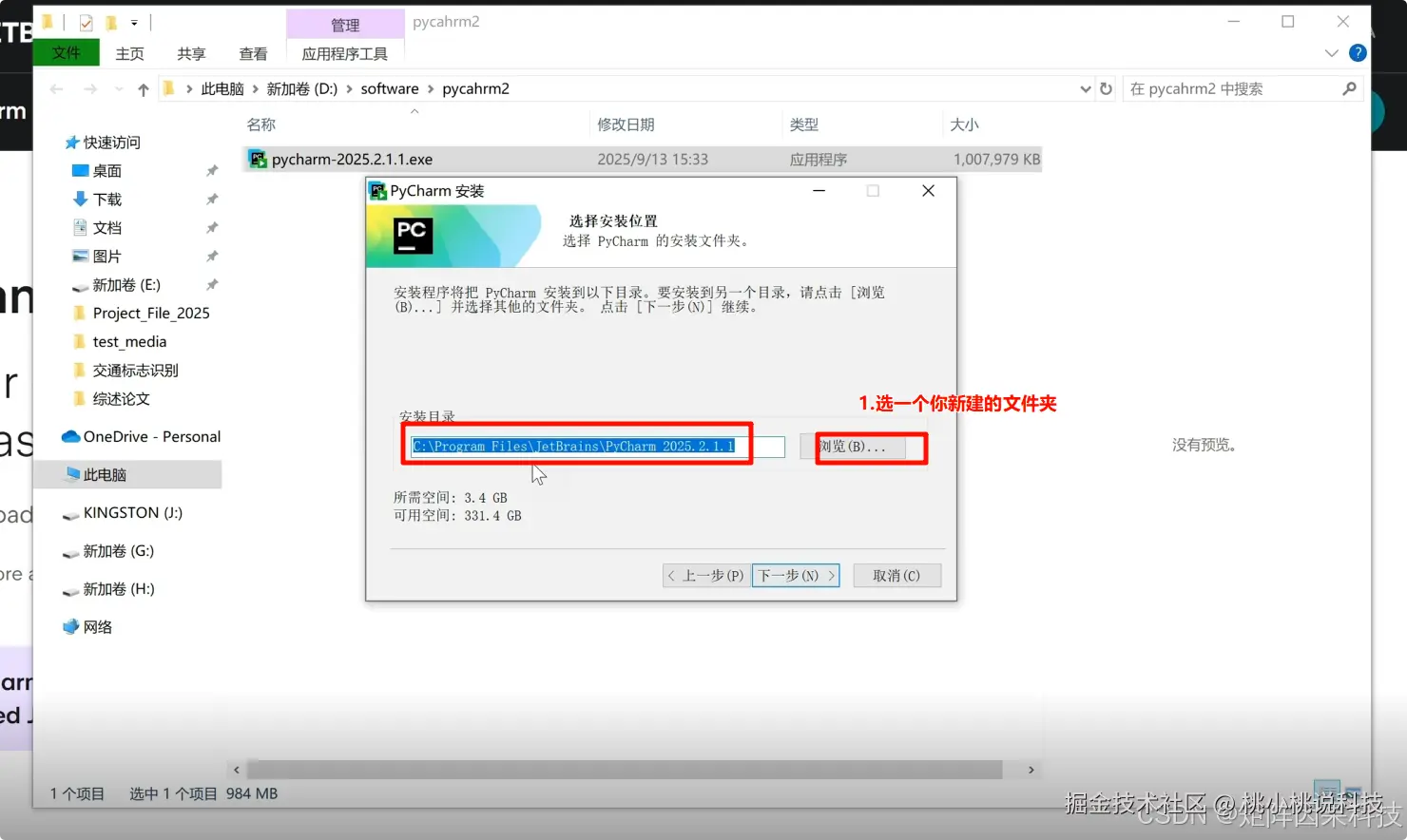The width and height of the screenshot is (1407, 840).
Task: Open 新加卷 (G:) drive
Action: pyautogui.click(x=118, y=551)
